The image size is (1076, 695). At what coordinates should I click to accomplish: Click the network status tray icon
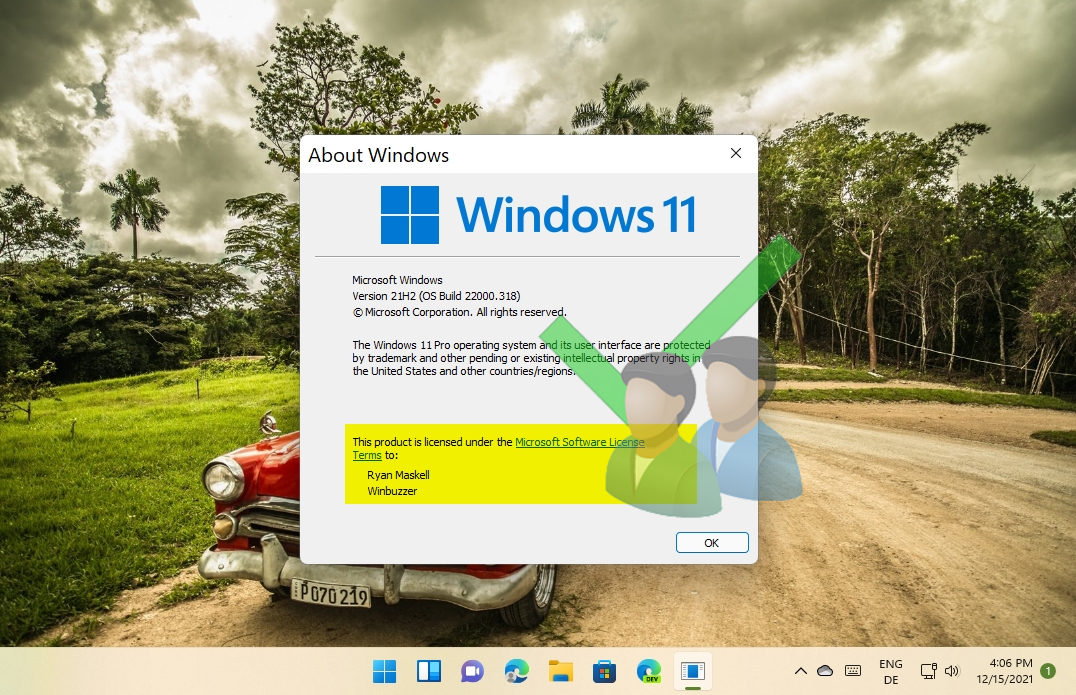click(928, 671)
